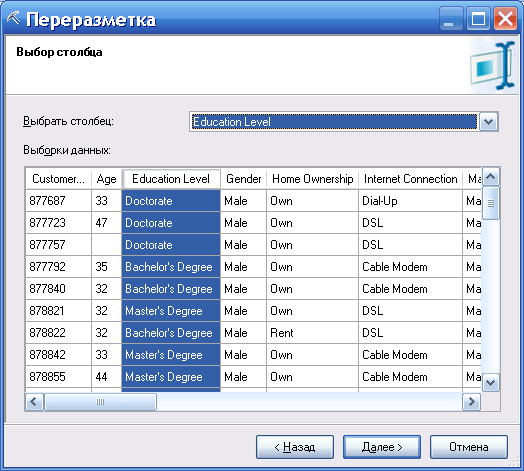Open the column selection dropdown arrow

coord(489,122)
